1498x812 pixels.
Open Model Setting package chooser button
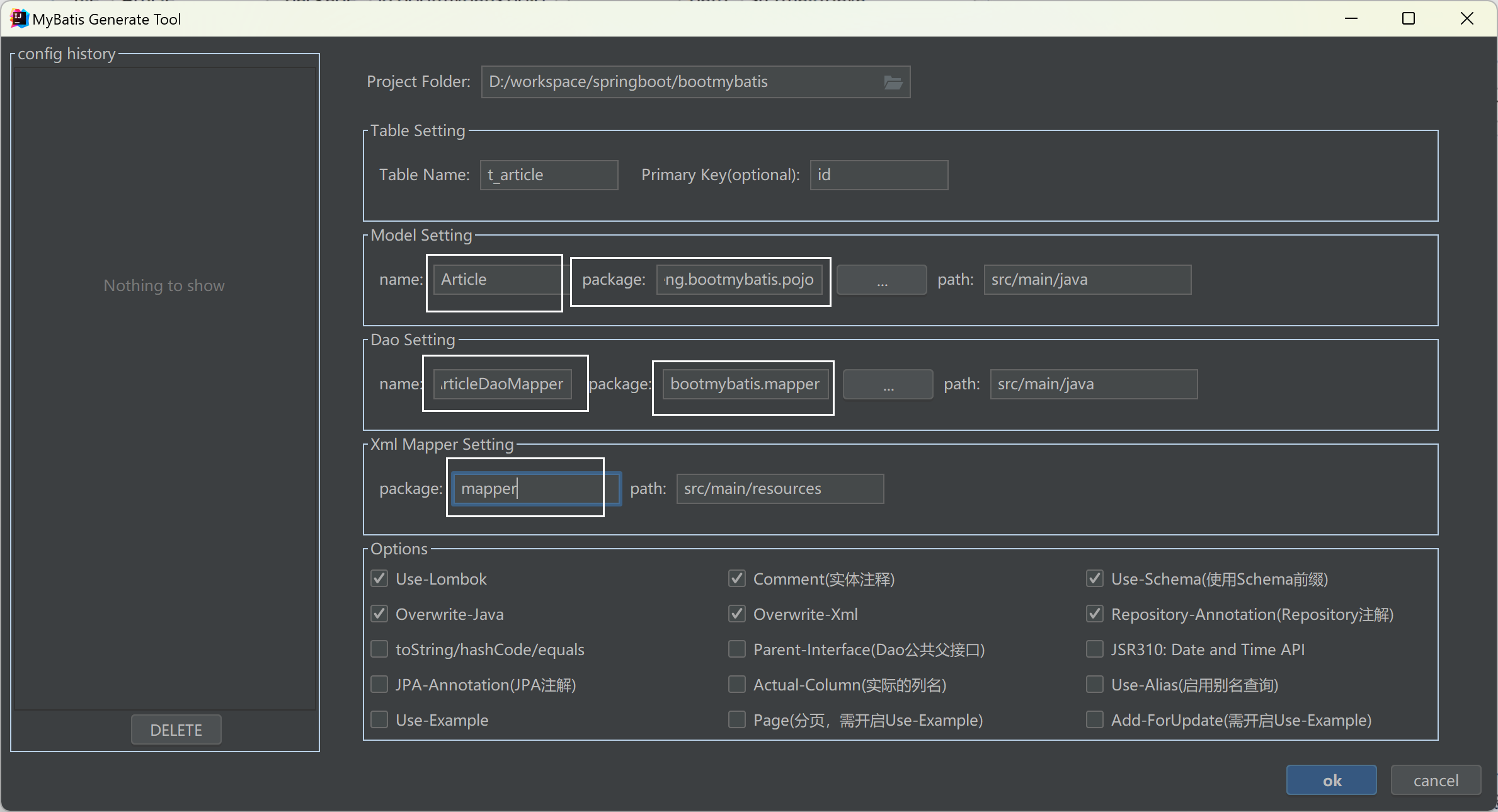882,280
